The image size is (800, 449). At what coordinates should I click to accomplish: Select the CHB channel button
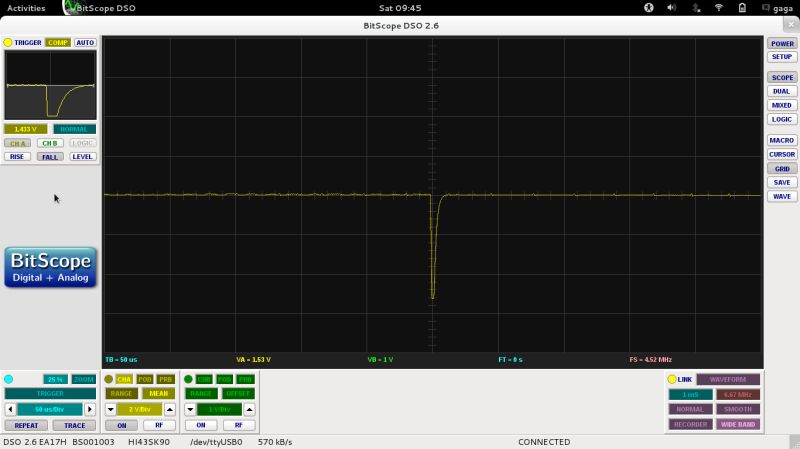click(x=204, y=379)
